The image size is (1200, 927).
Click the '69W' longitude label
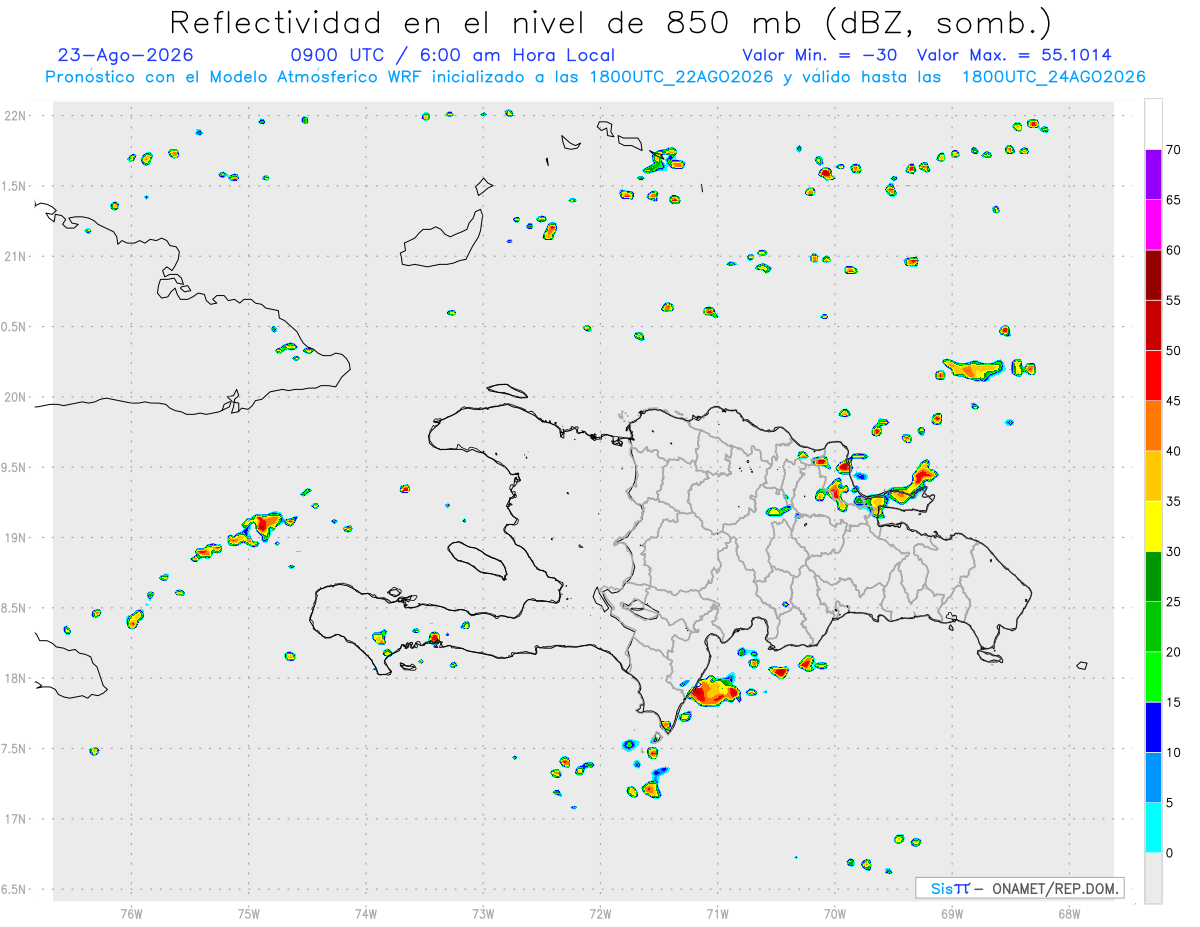(x=952, y=914)
